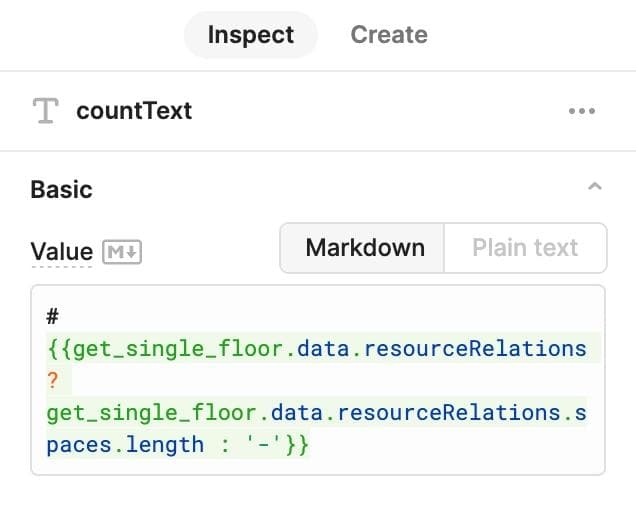Screen dimensions: 636x508
Task: Open the Create tab
Action: click(x=389, y=35)
